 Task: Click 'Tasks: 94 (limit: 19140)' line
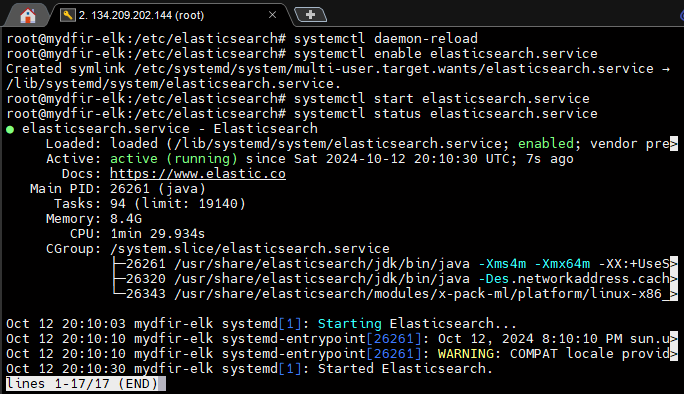tap(150, 204)
